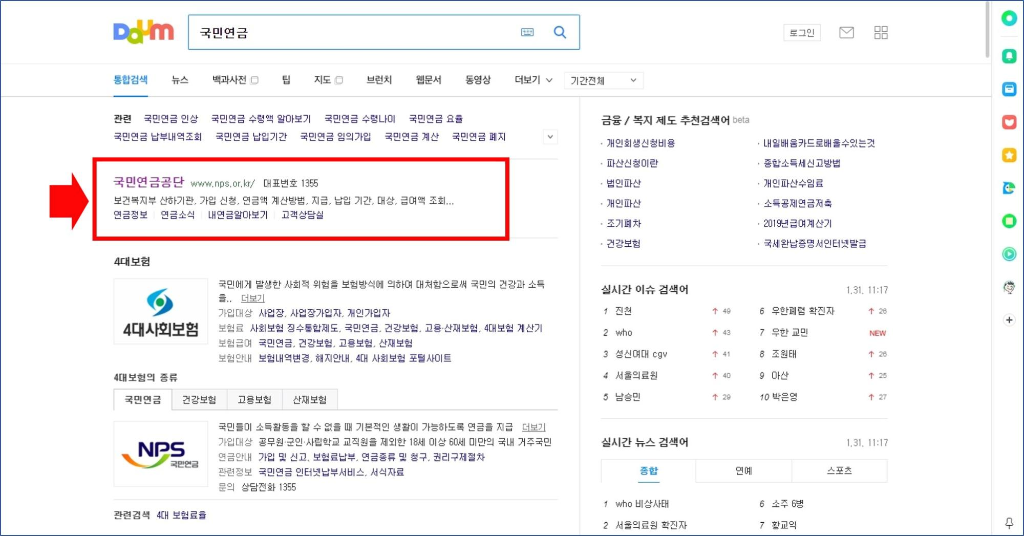The width and height of the screenshot is (1024, 536).
Task: Select the 고용보험 insurance tab
Action: coord(254,400)
